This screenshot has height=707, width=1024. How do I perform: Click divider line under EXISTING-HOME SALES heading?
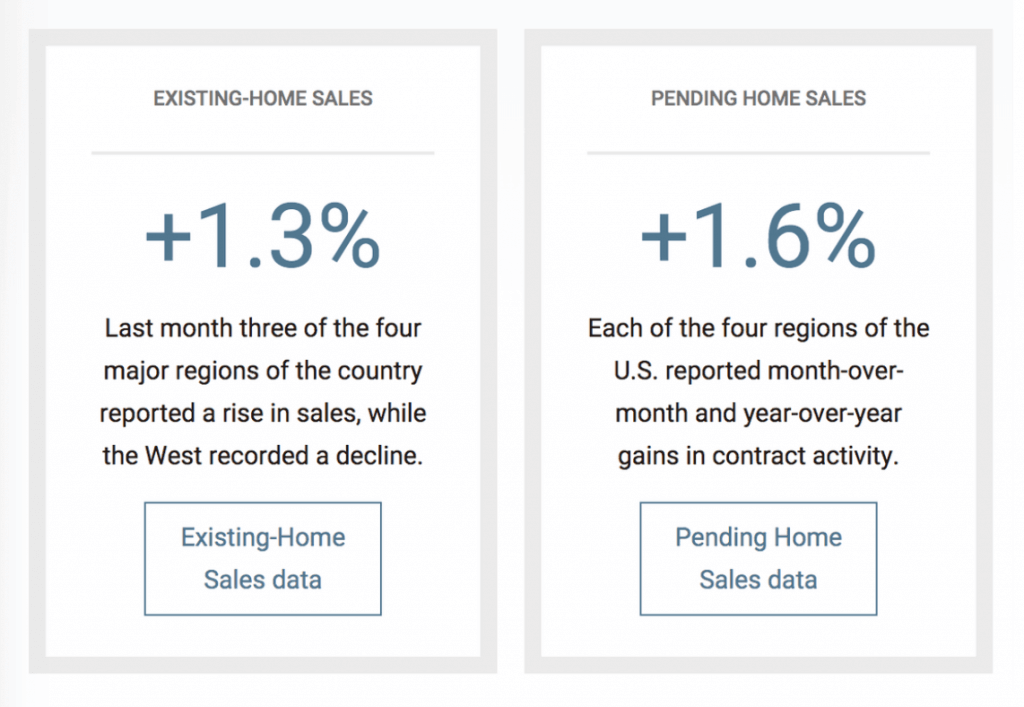coord(263,153)
